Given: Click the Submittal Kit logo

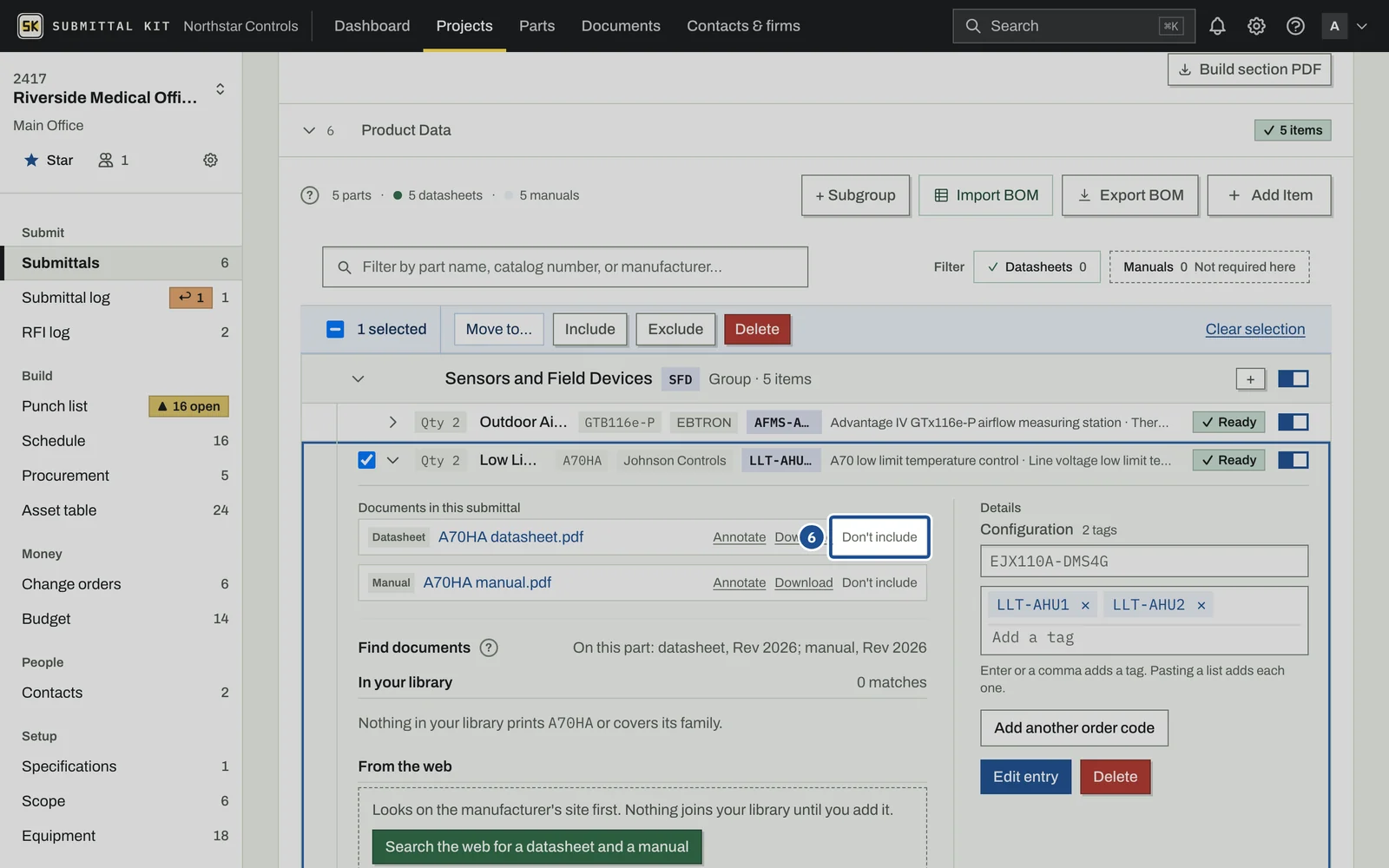Looking at the screenshot, I should pyautogui.click(x=30, y=26).
